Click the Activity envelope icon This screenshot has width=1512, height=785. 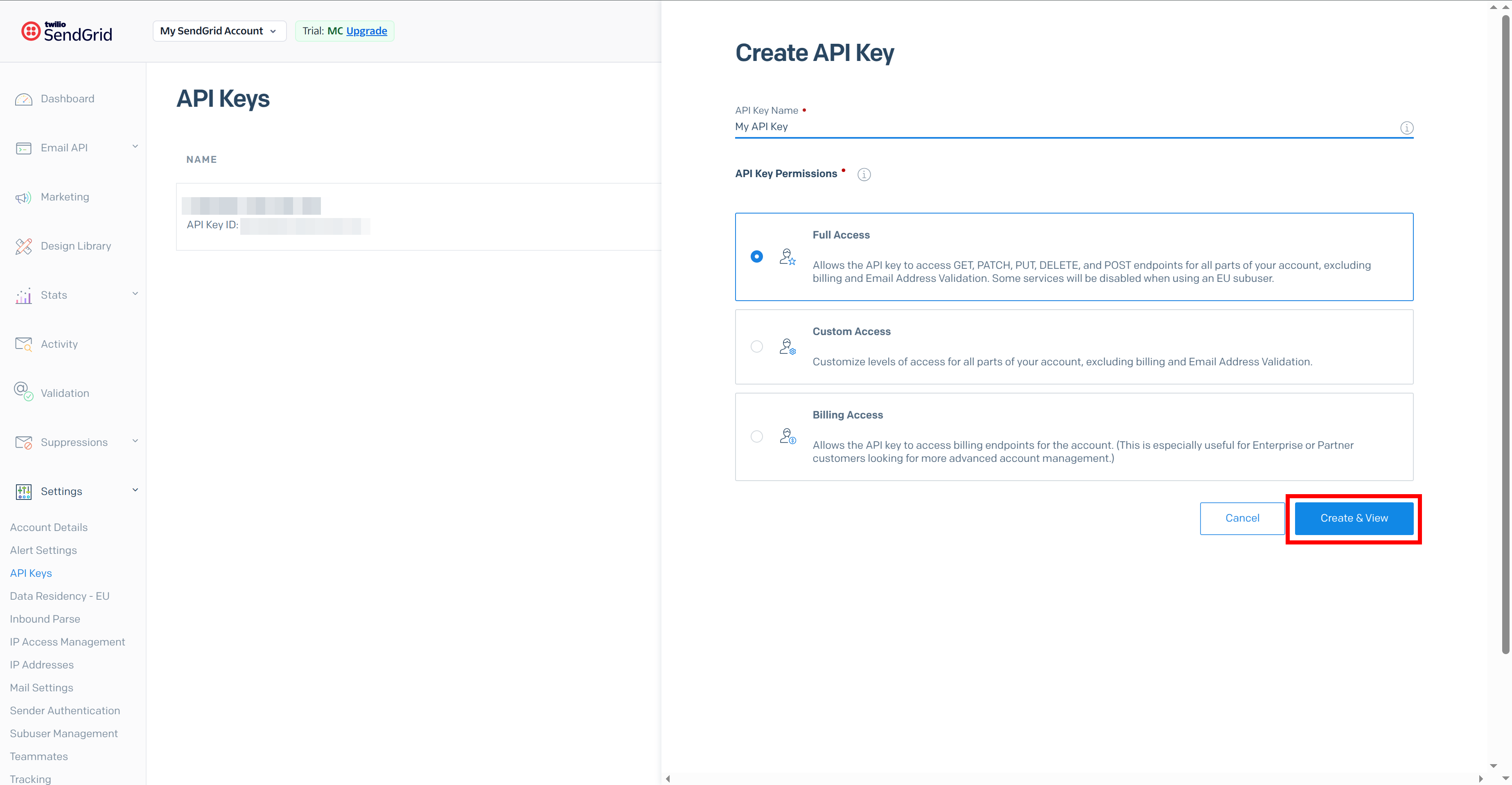tap(23, 344)
